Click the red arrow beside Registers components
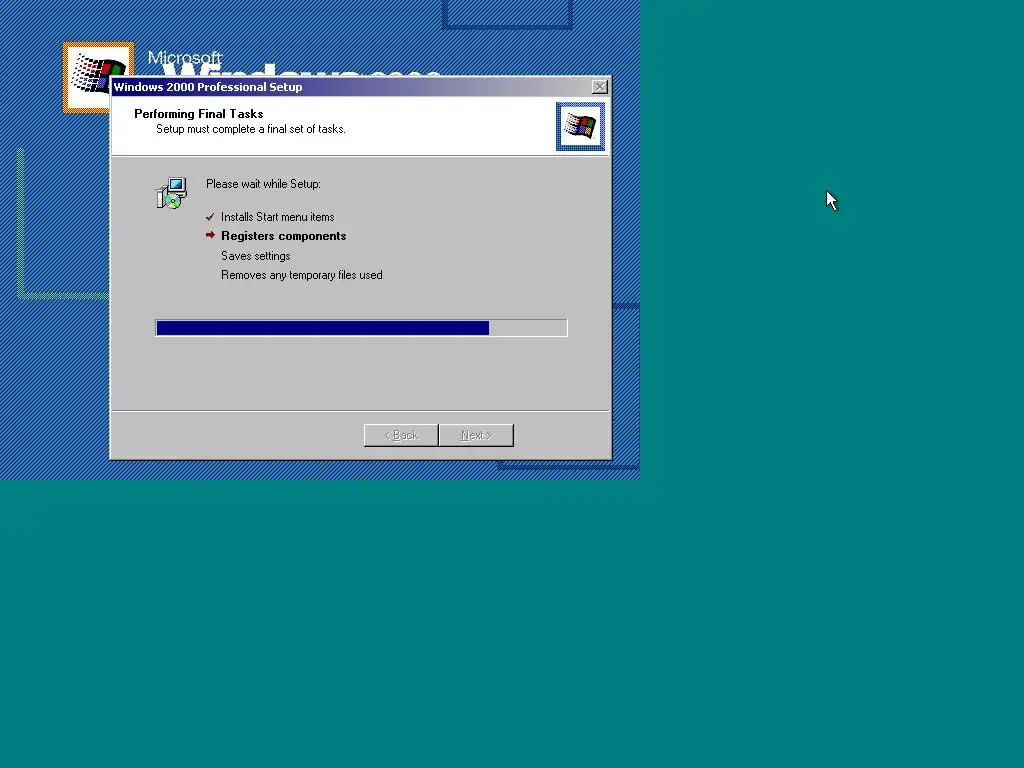 [x=210, y=235]
